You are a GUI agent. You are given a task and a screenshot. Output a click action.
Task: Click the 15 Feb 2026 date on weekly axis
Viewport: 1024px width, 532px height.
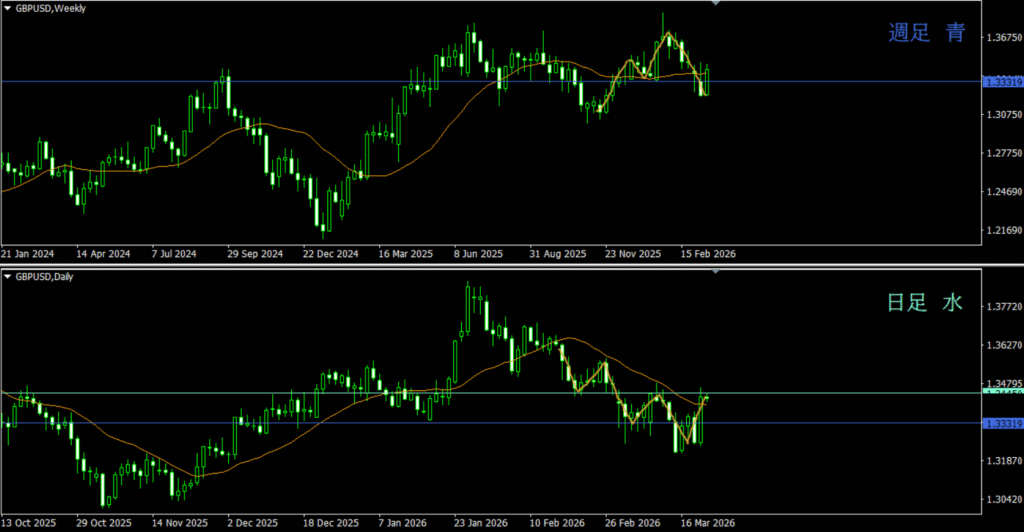pyautogui.click(x=707, y=253)
